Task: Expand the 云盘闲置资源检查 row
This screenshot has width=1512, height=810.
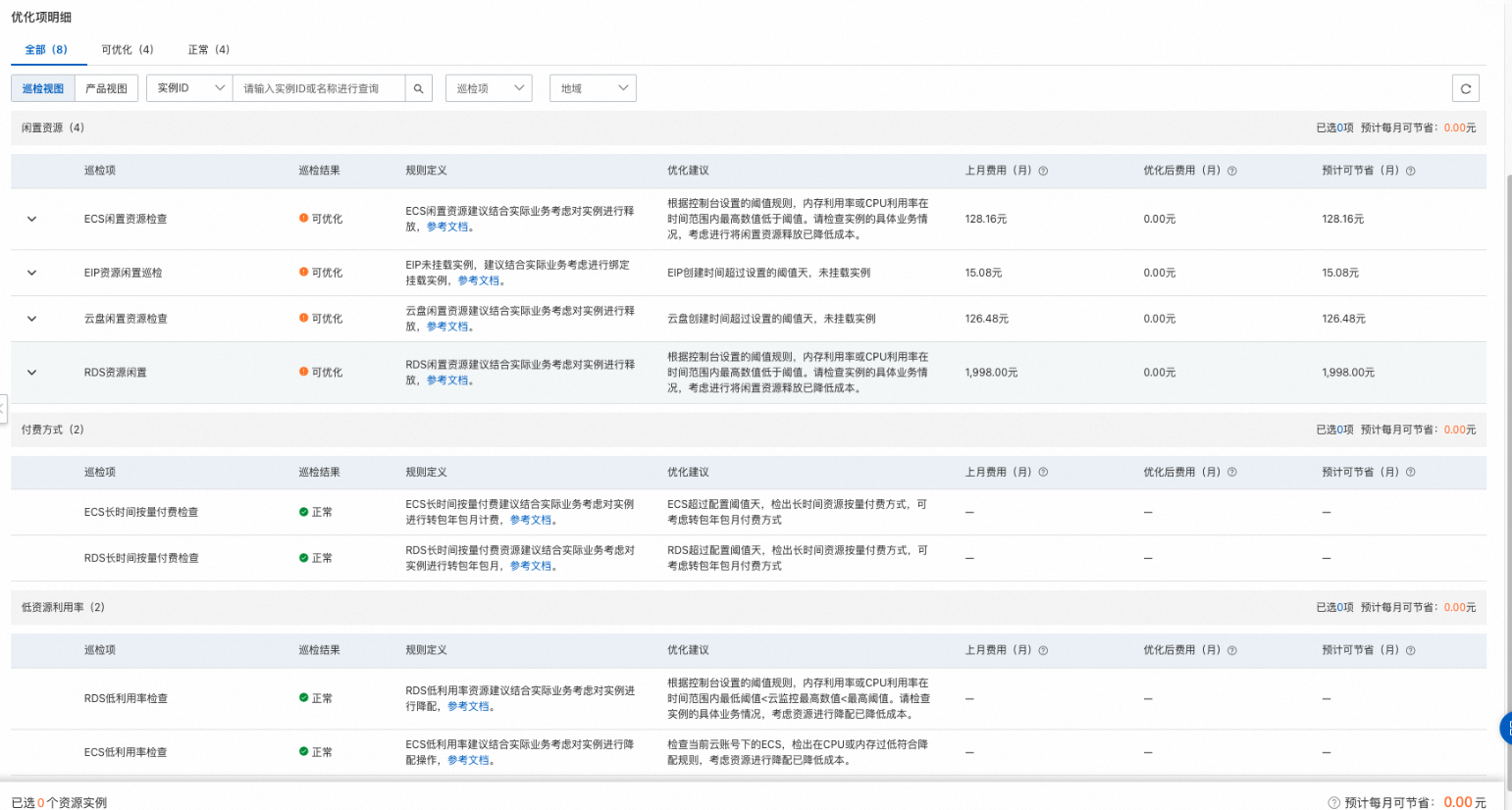Action: coord(31,319)
